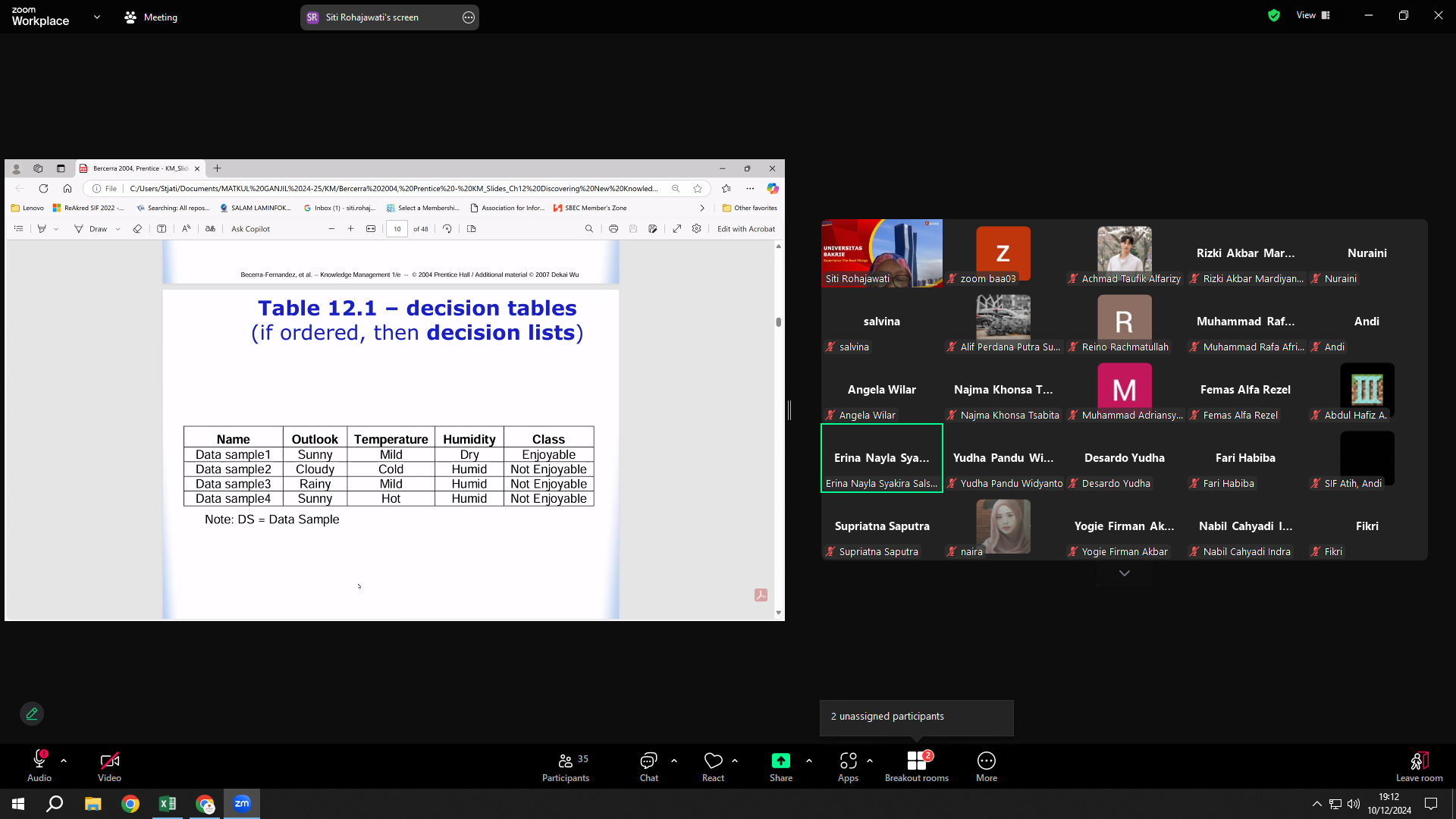
Task: Click the page number input field
Action: click(x=397, y=229)
